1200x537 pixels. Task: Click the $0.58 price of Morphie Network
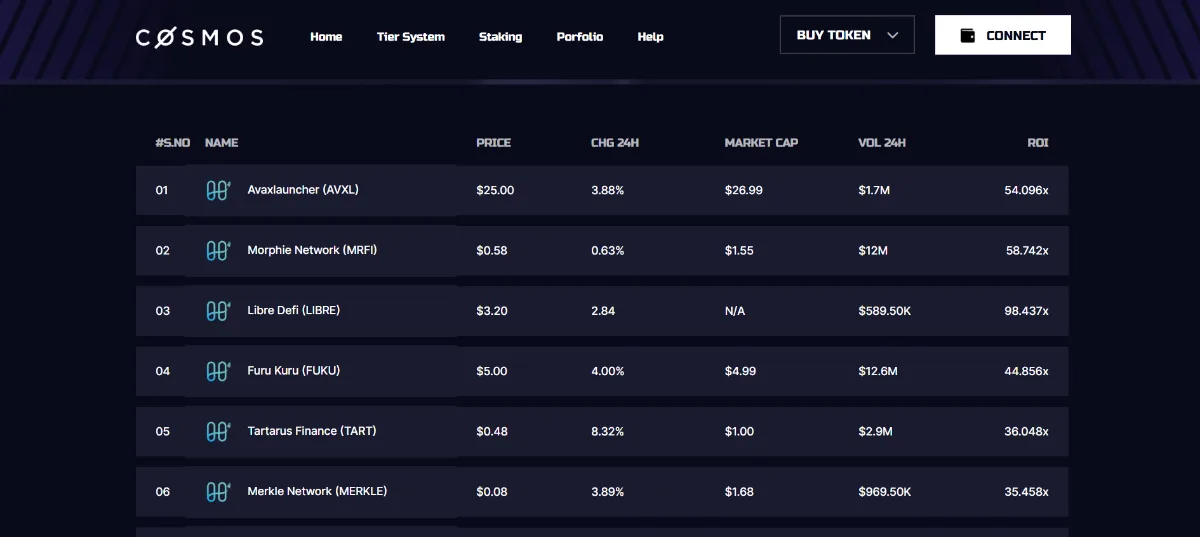coord(492,250)
